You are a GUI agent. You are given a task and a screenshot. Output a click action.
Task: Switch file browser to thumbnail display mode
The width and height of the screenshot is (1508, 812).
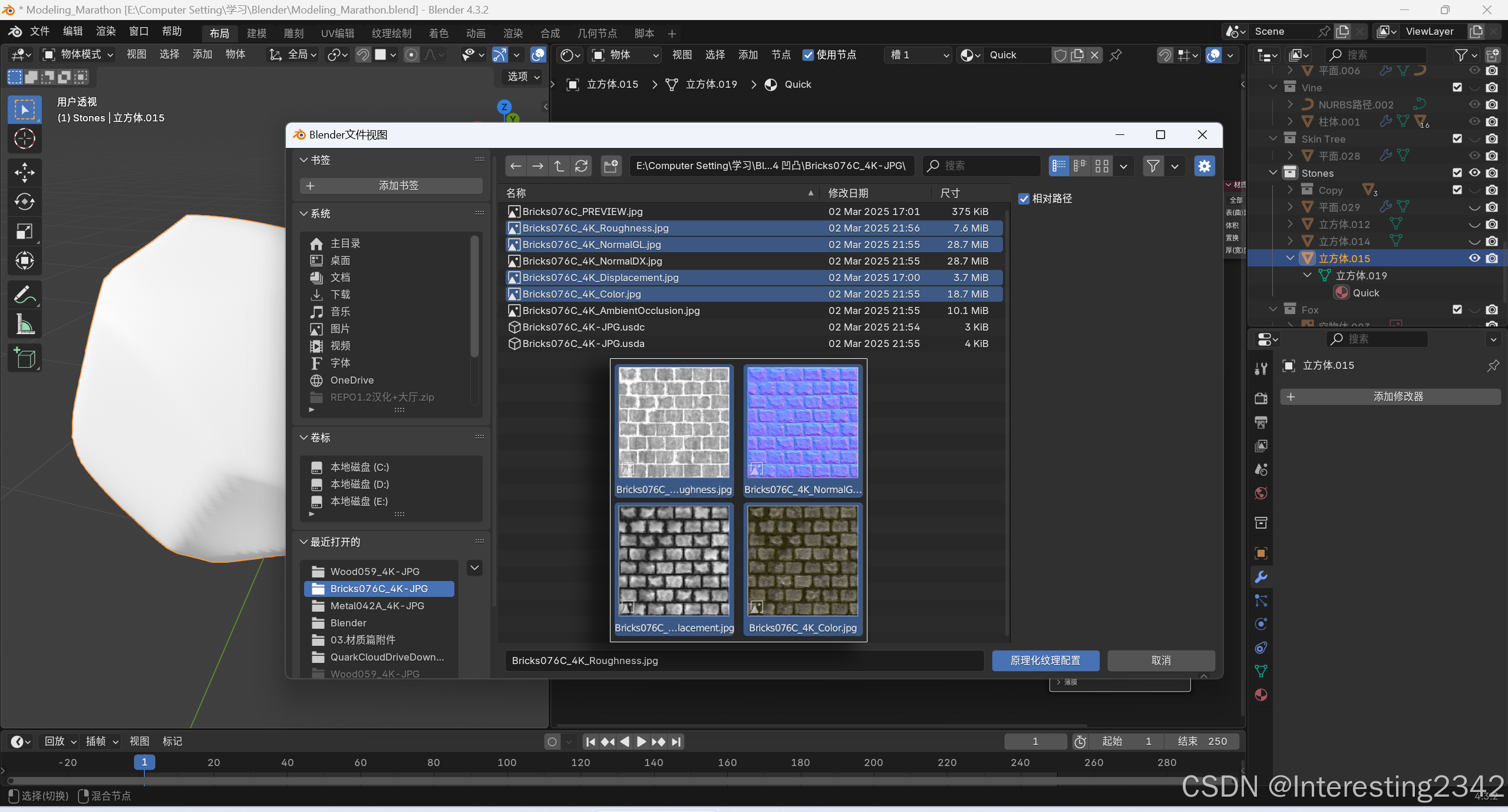(1101, 166)
